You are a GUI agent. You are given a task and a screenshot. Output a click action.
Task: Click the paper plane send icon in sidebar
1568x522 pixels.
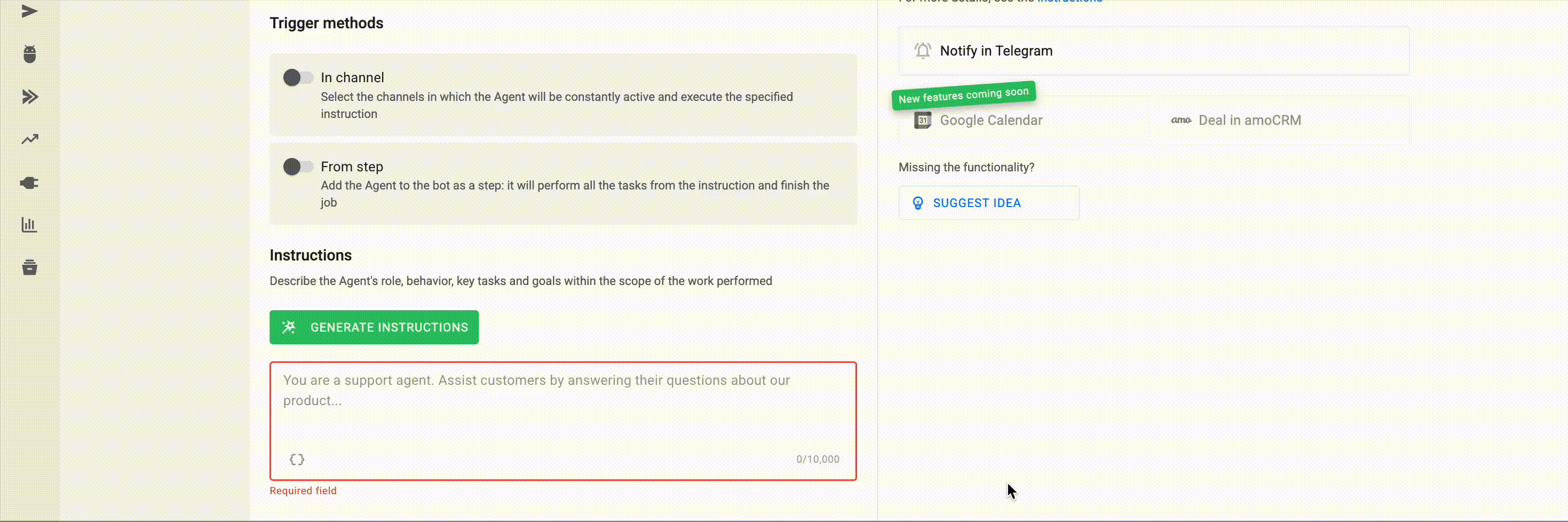point(29,12)
